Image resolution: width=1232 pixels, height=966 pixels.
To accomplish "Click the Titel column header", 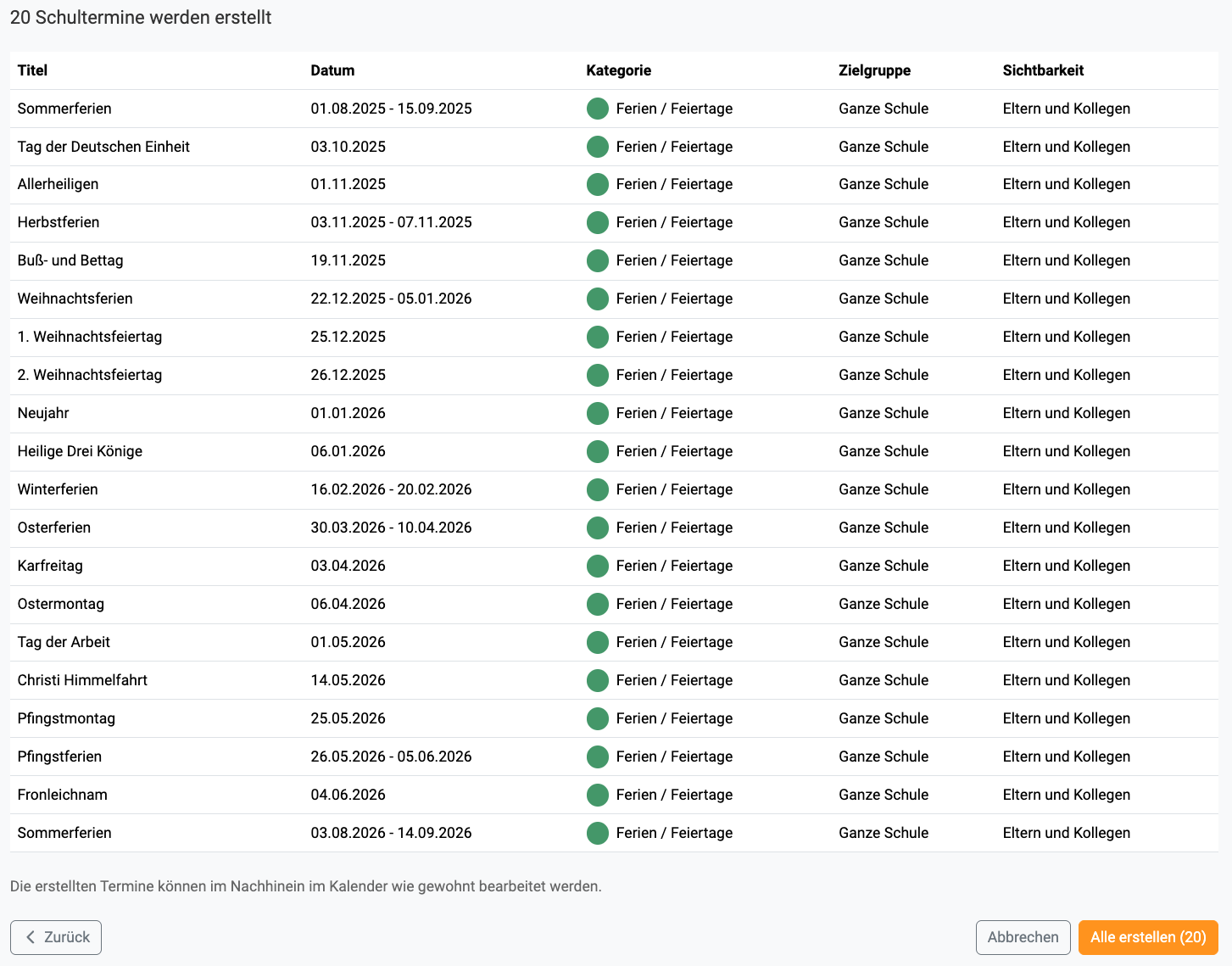I will (x=32, y=70).
